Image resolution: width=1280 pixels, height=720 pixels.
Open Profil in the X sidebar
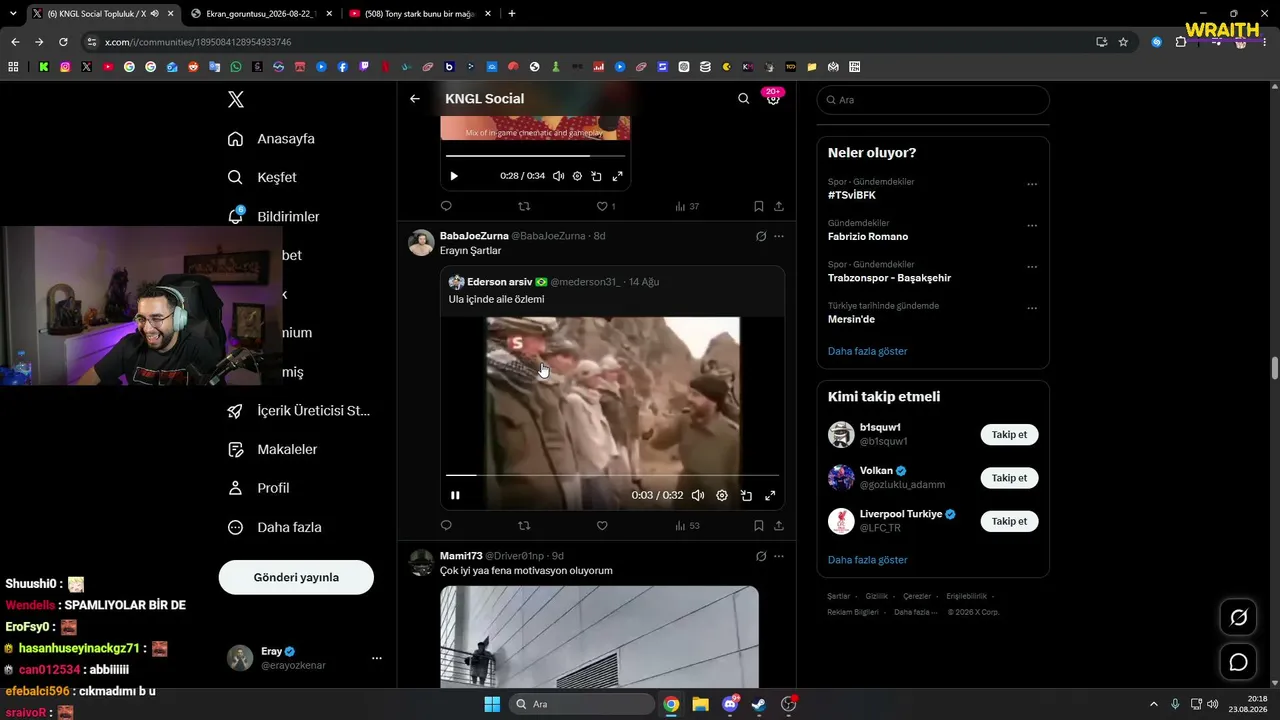258,488
